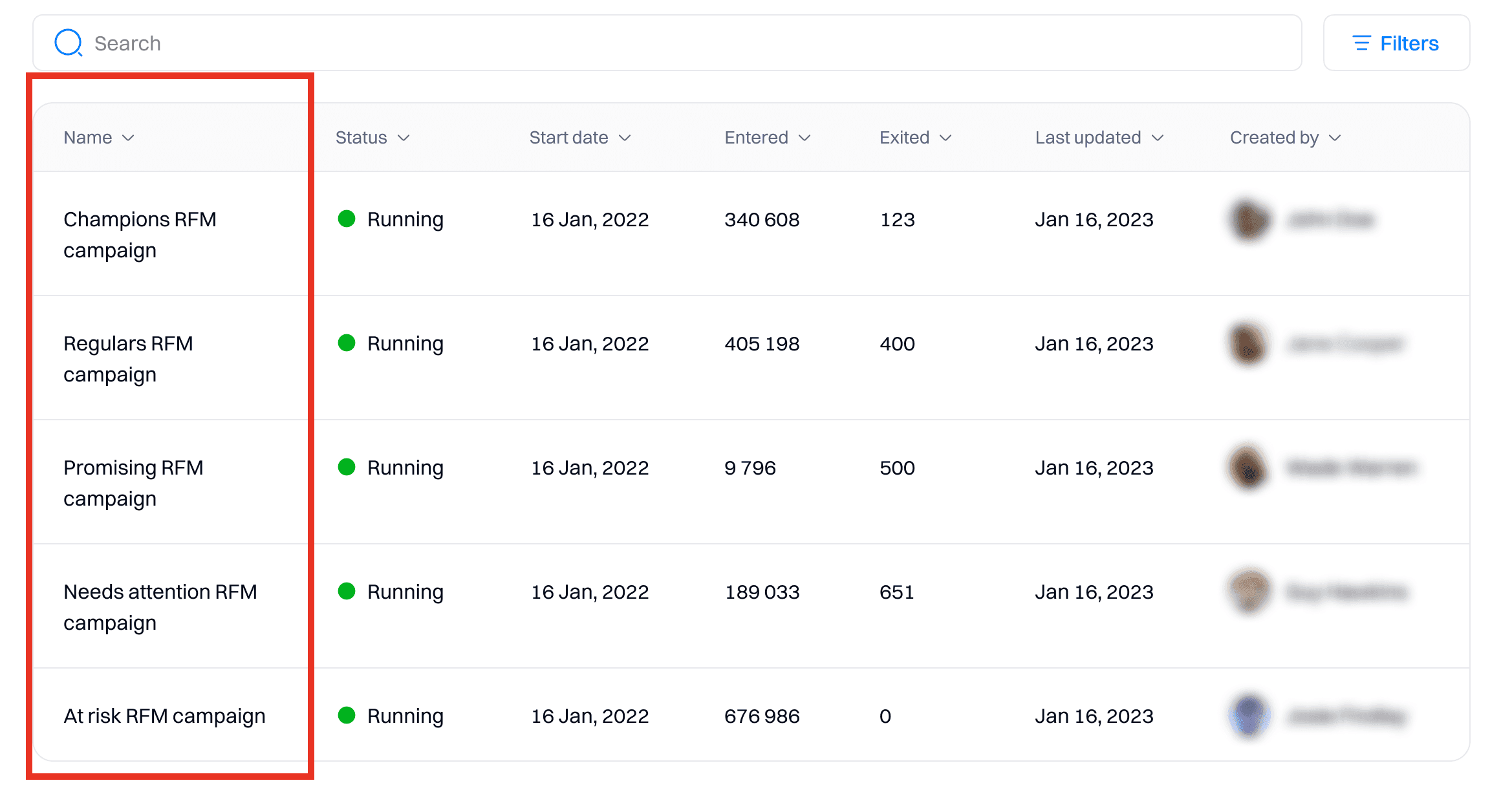Open the Status column sort dropdown

click(404, 138)
